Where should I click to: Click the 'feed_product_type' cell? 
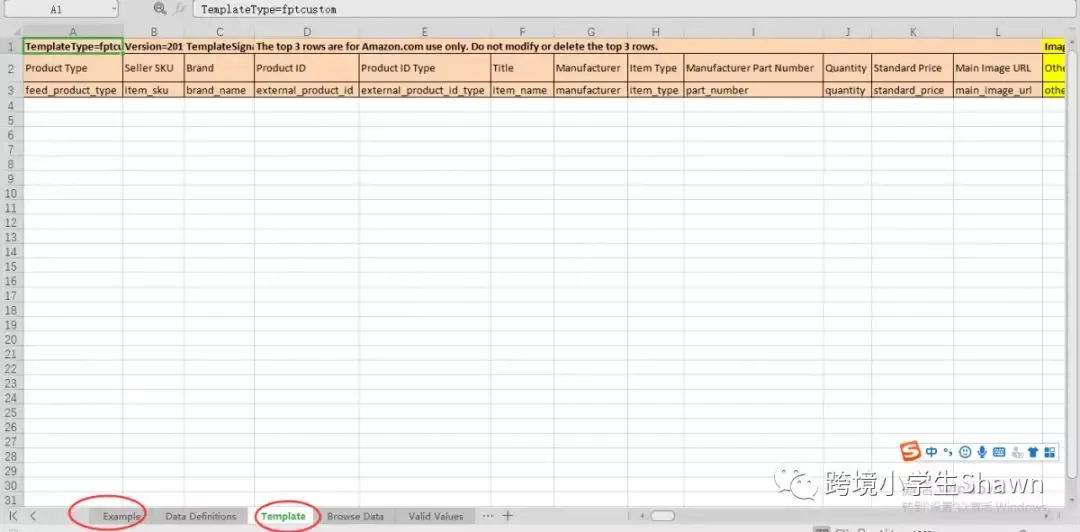73,90
